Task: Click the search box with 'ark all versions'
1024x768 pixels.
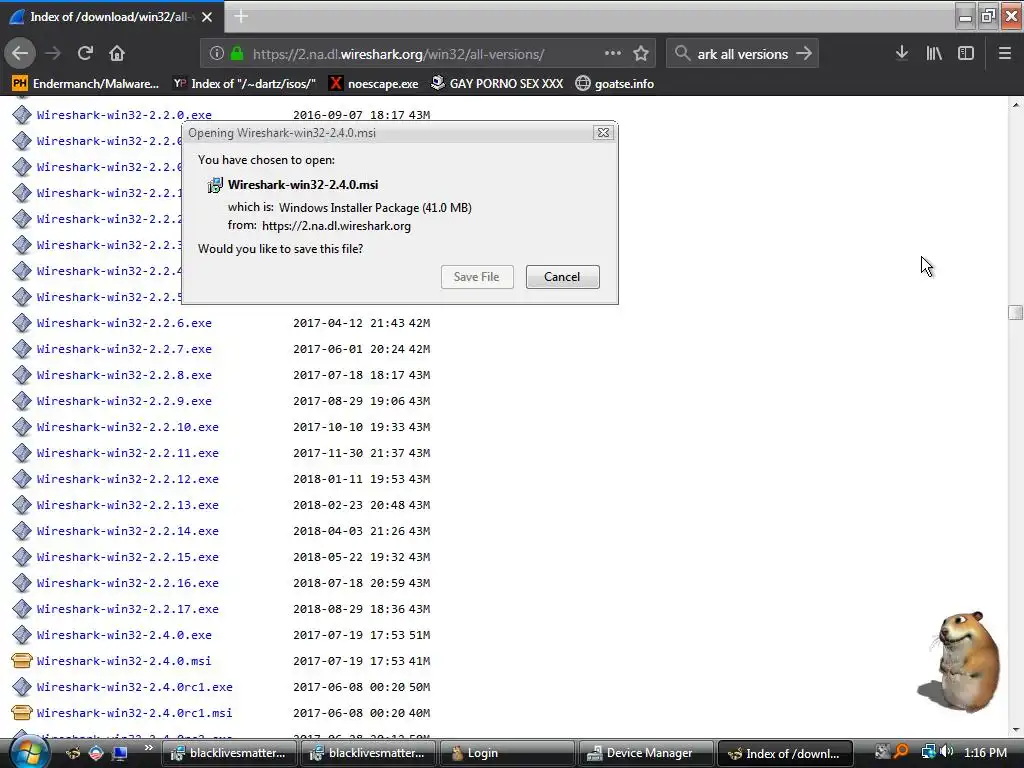Action: point(742,54)
